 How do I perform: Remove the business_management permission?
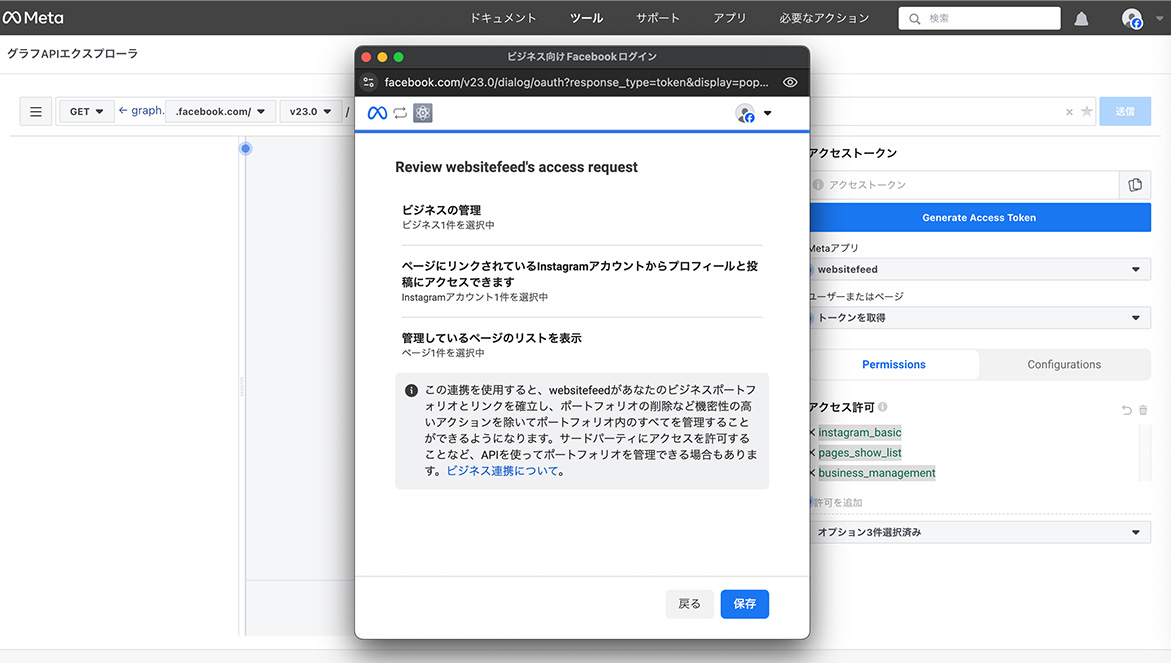(x=812, y=473)
